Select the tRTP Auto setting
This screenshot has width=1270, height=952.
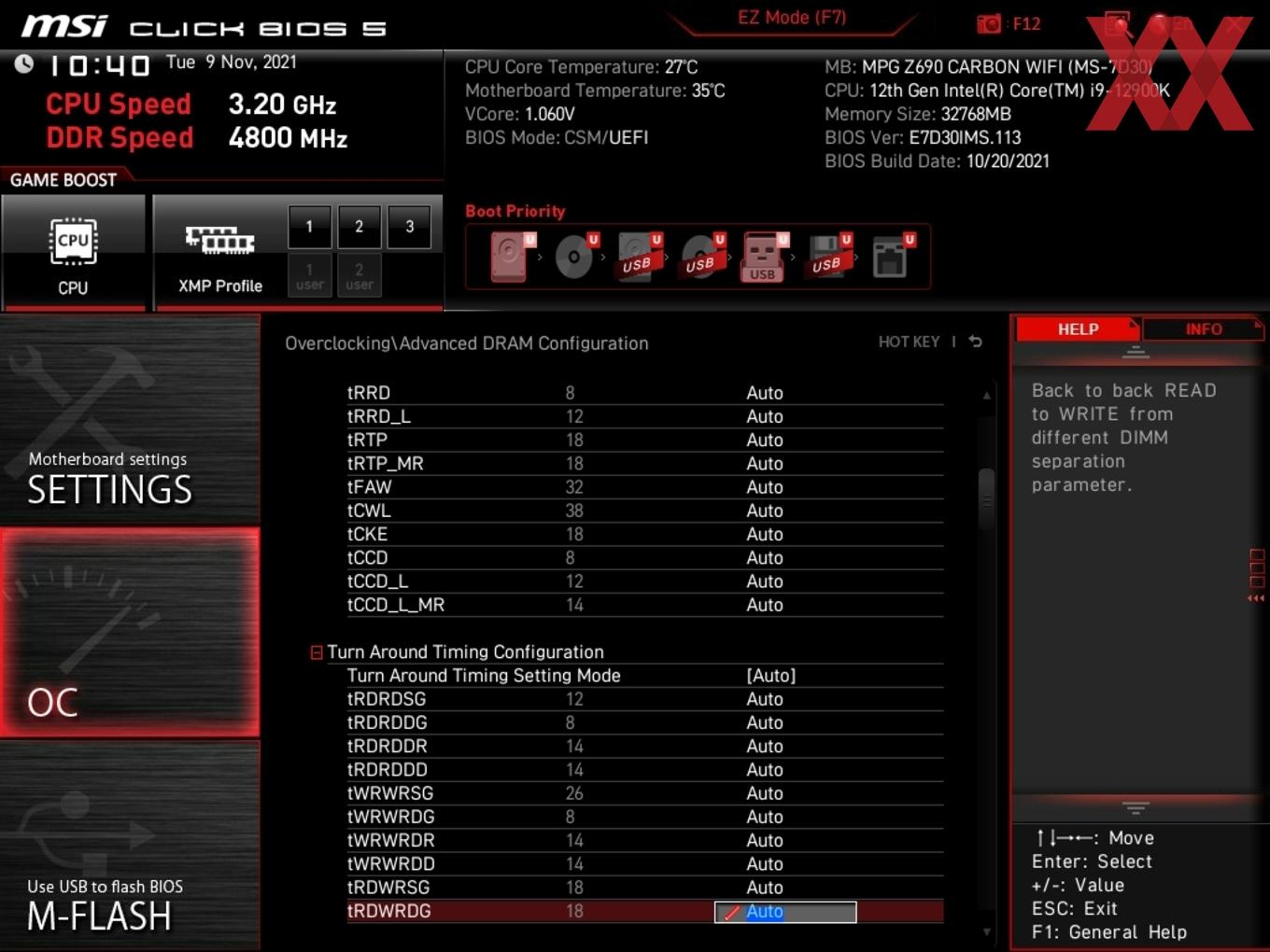tap(765, 440)
